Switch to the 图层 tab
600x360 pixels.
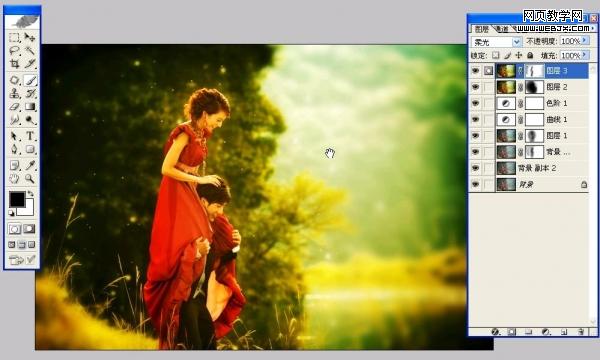pos(482,29)
